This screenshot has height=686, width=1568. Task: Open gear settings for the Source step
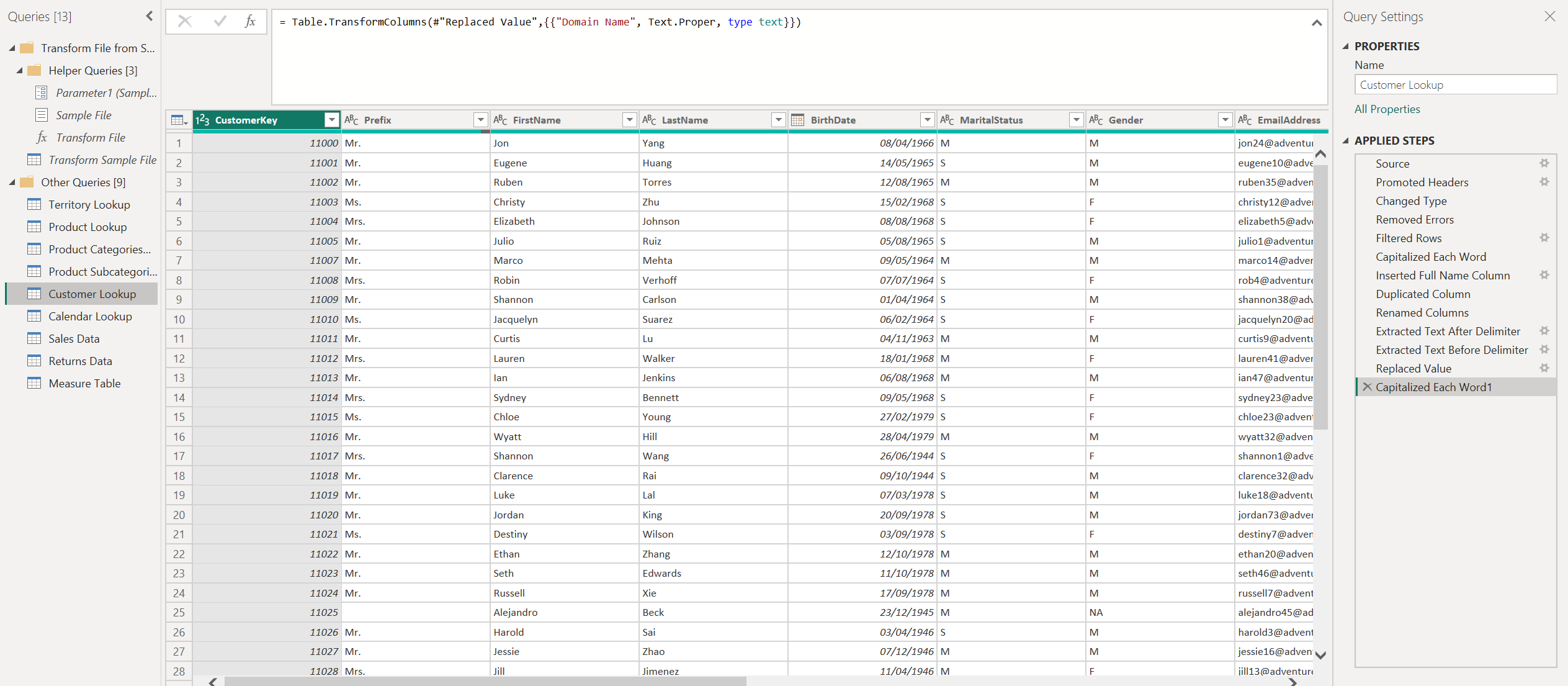pos(1545,163)
